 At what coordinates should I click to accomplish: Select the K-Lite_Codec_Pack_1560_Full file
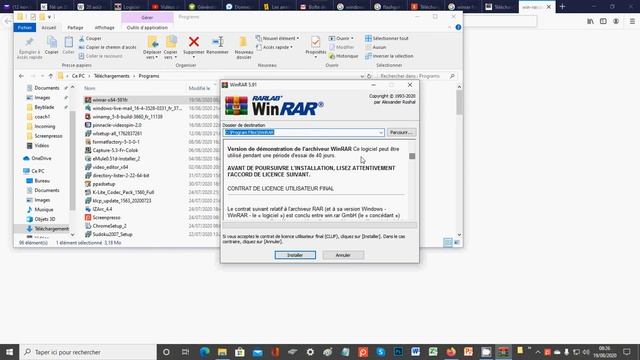click(123, 192)
